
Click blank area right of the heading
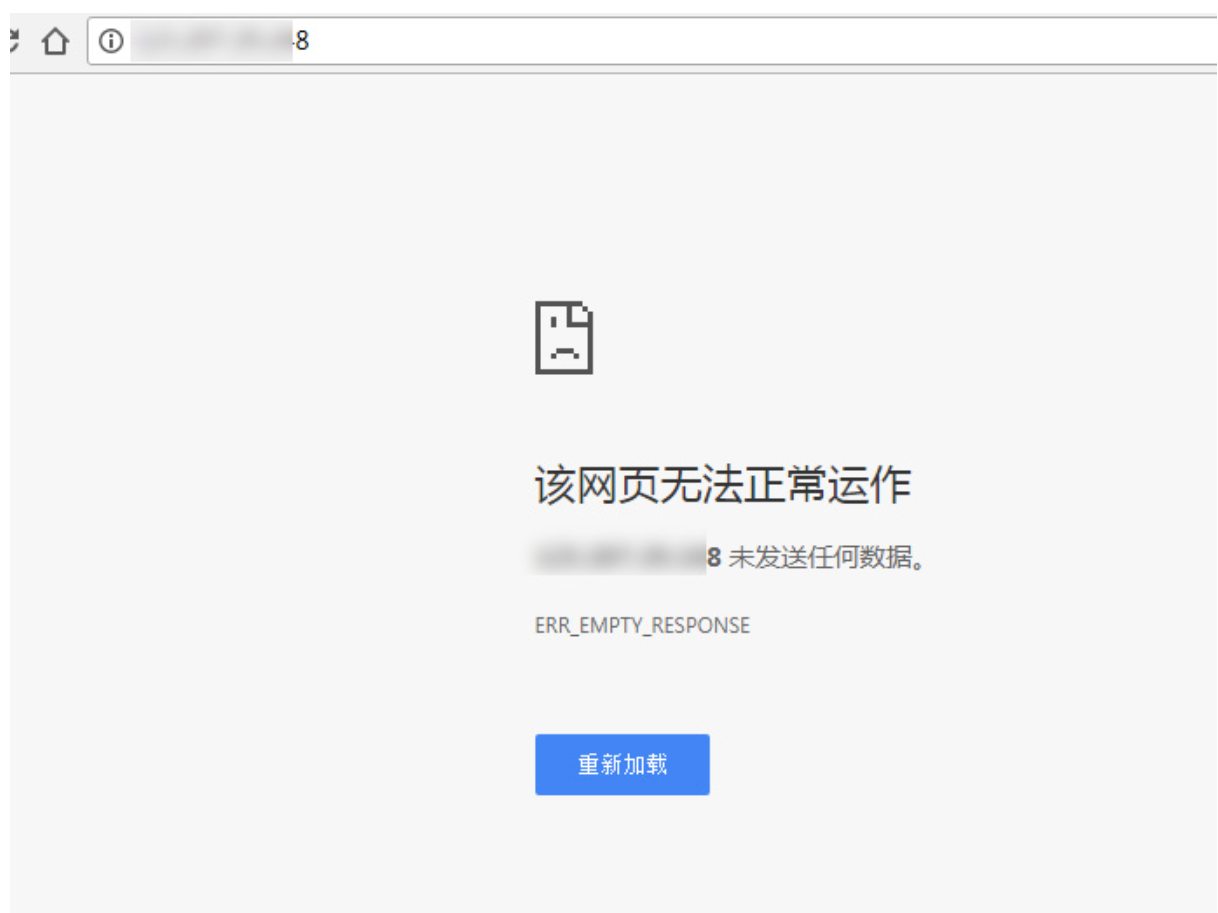tap(1050, 487)
